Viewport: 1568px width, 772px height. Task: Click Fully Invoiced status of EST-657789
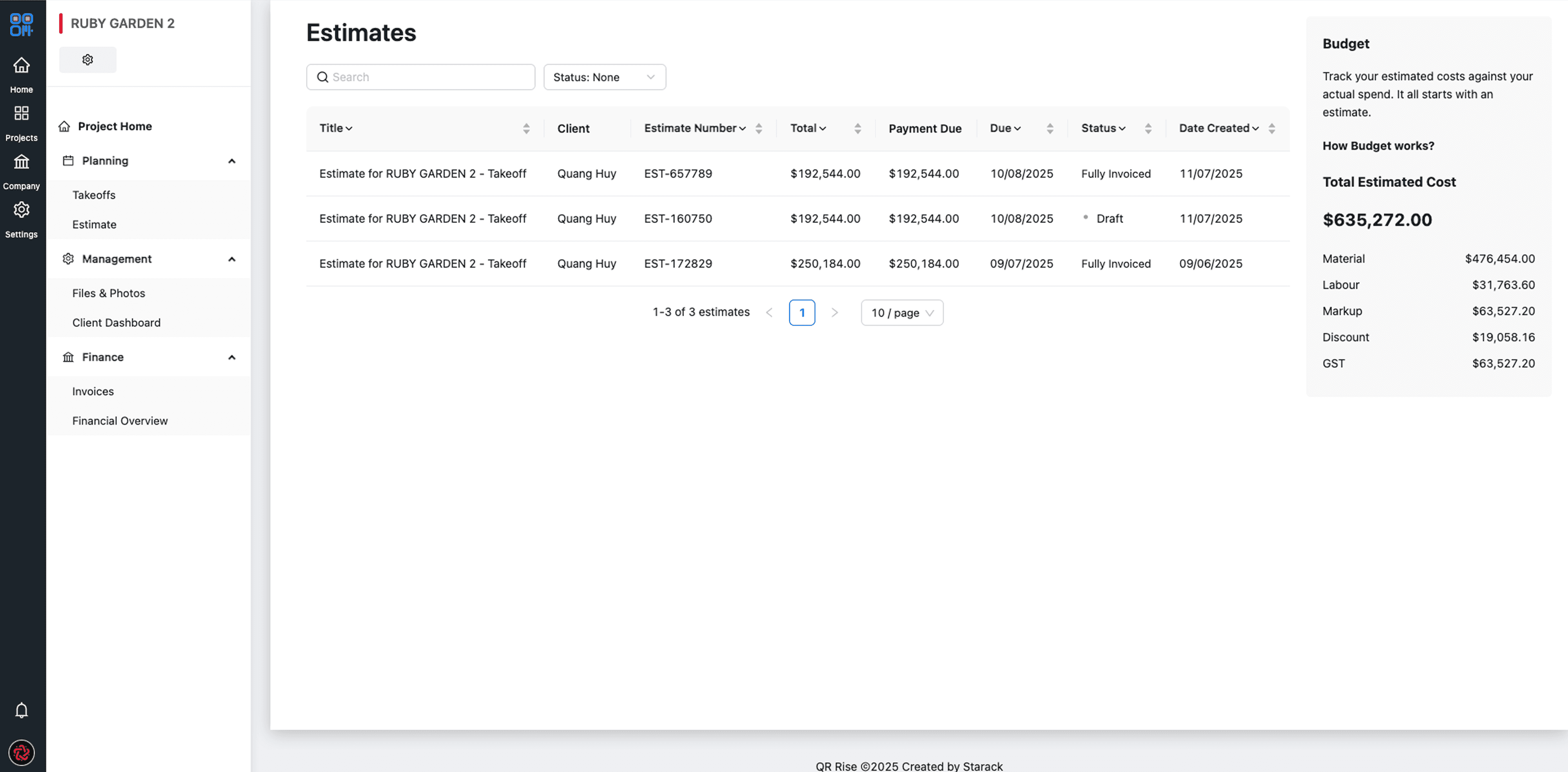click(1116, 174)
